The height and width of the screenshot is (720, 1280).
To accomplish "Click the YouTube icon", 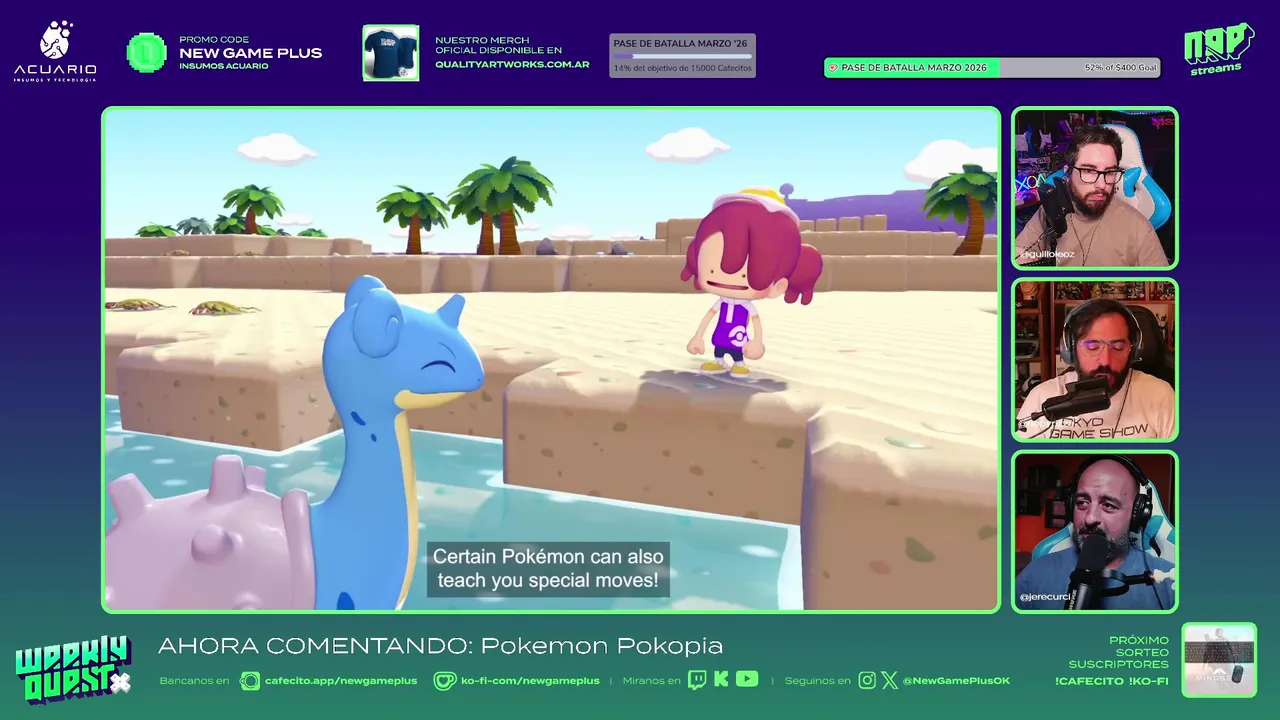I will click(747, 680).
